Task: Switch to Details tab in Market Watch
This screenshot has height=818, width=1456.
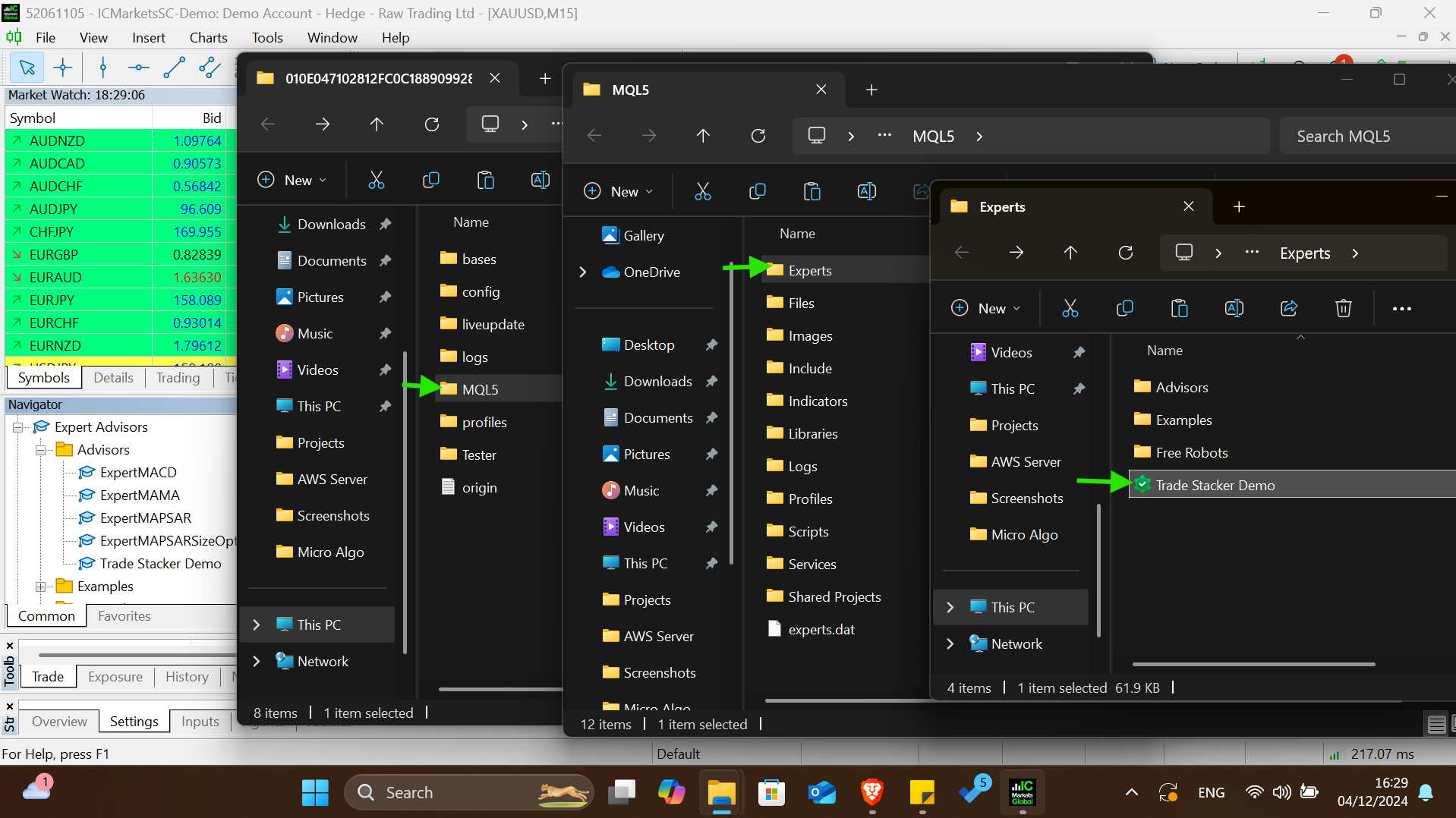Action: click(x=113, y=377)
